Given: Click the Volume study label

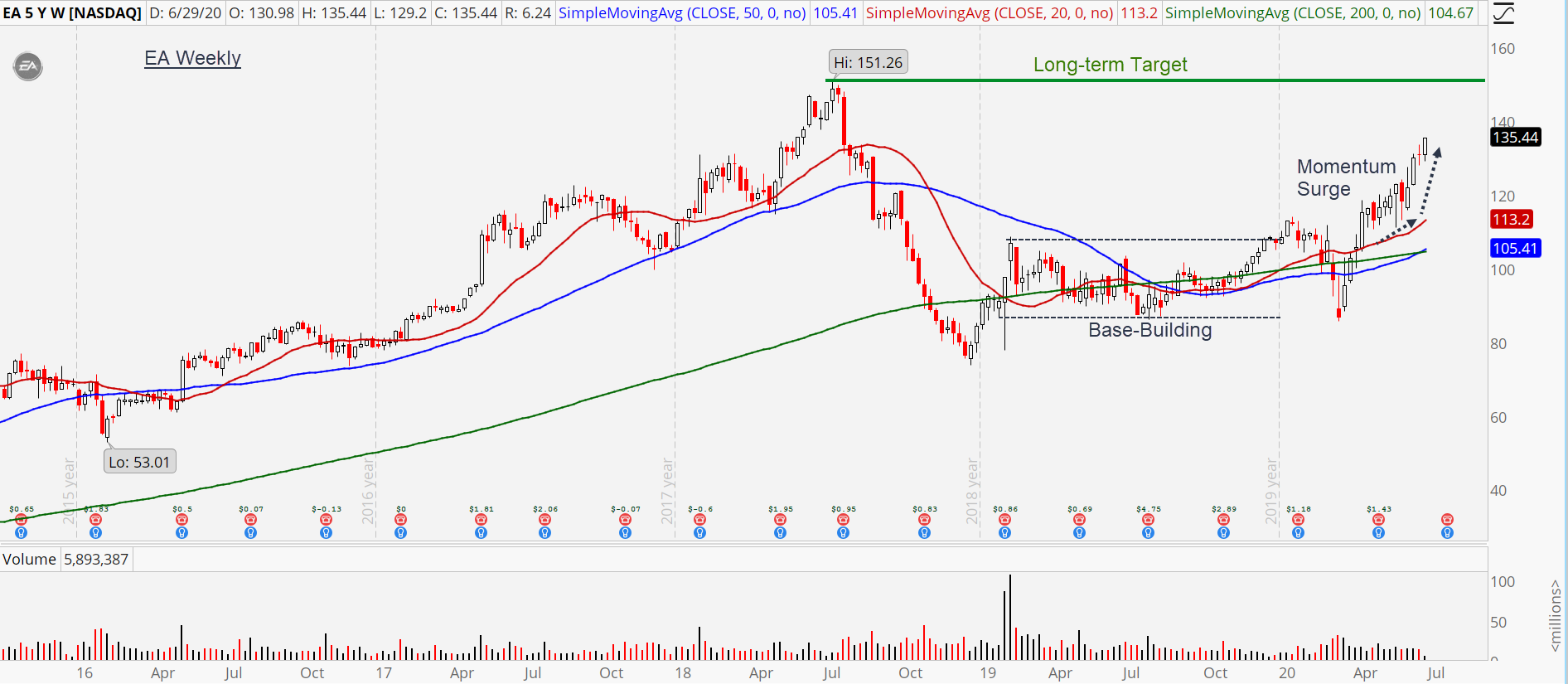Looking at the screenshot, I should [x=29, y=560].
